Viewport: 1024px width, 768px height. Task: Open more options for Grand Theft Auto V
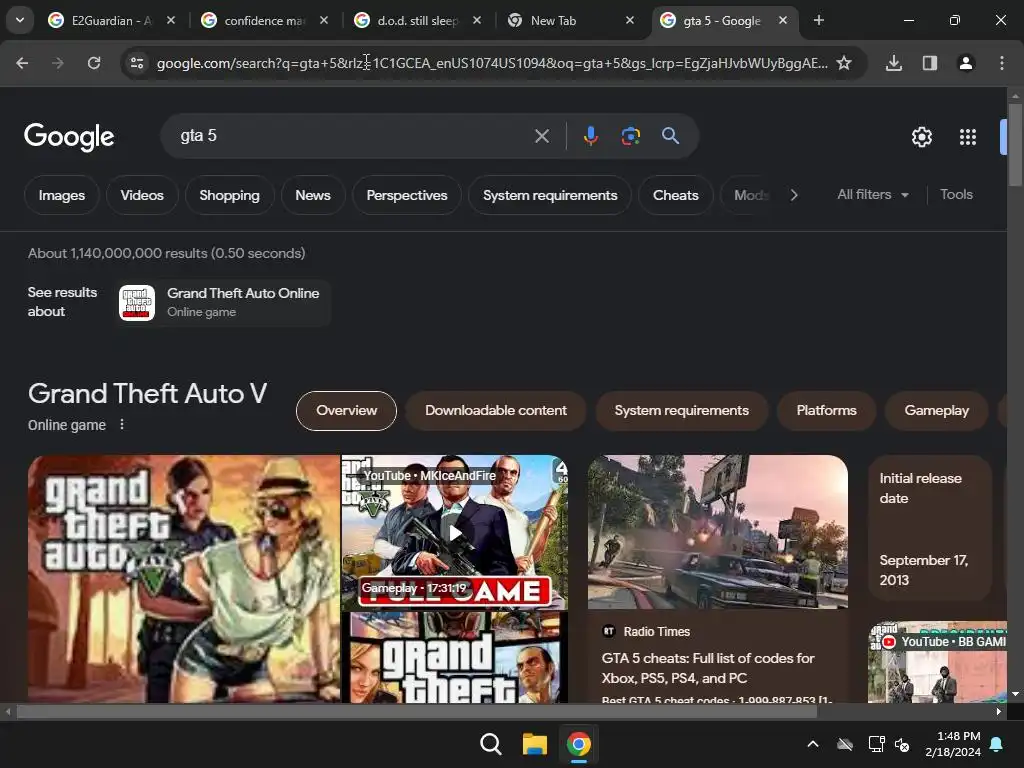click(x=122, y=424)
